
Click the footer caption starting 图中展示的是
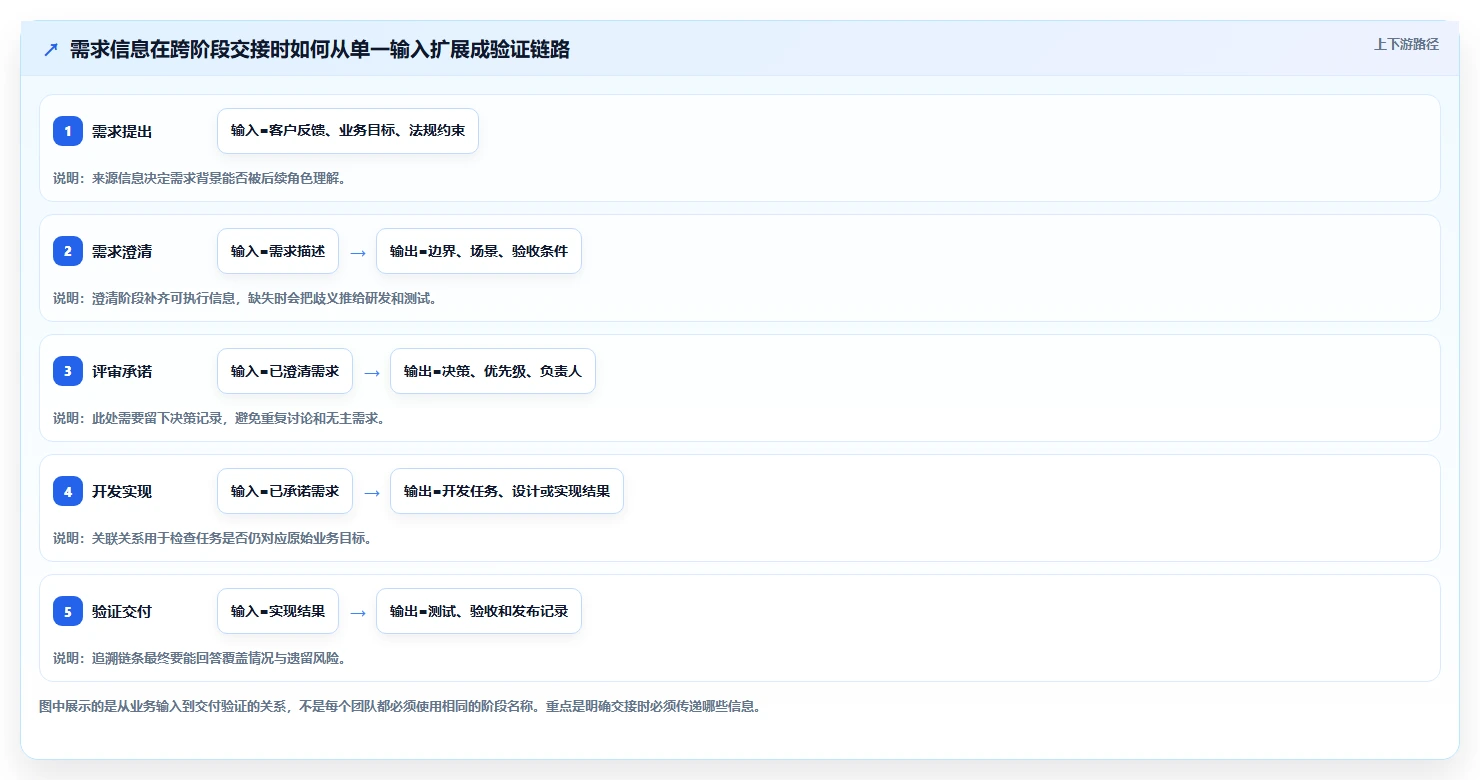pos(402,706)
